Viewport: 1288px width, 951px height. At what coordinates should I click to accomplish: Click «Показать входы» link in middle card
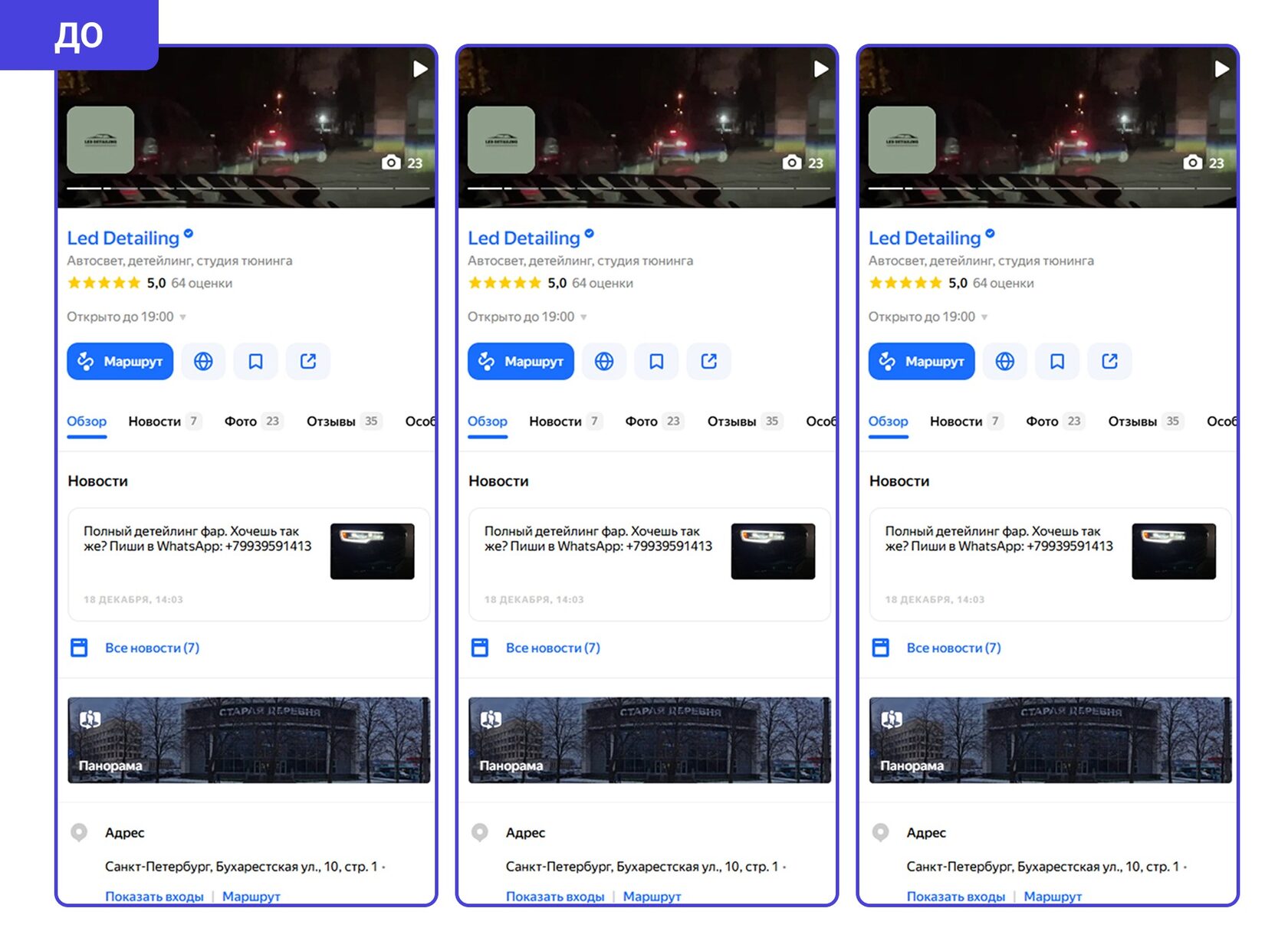[555, 896]
